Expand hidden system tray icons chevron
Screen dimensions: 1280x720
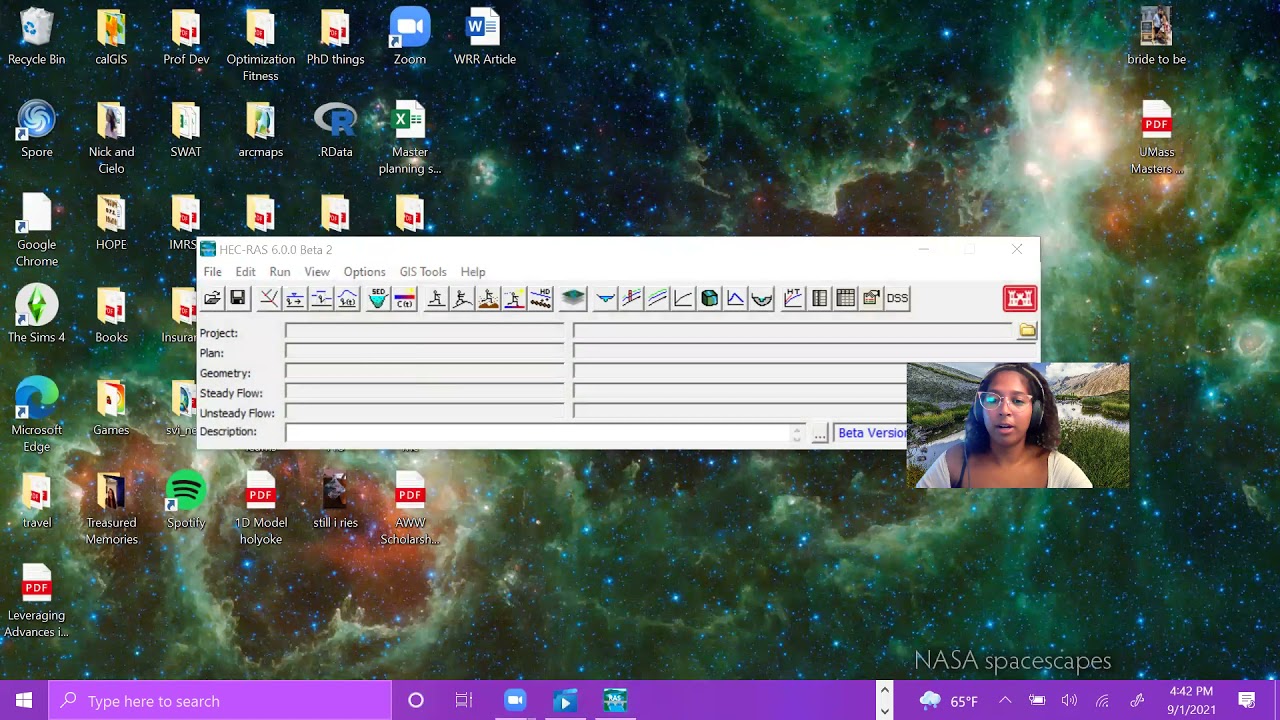click(1005, 701)
